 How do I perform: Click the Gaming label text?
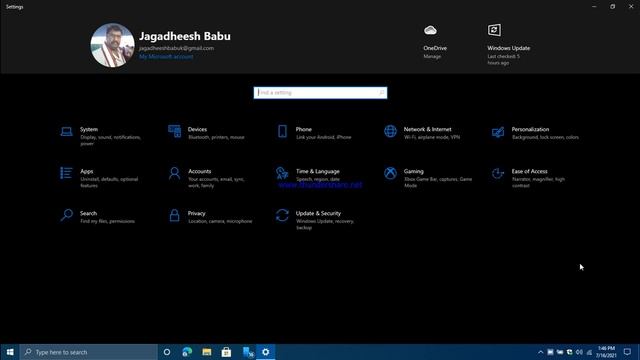413,171
